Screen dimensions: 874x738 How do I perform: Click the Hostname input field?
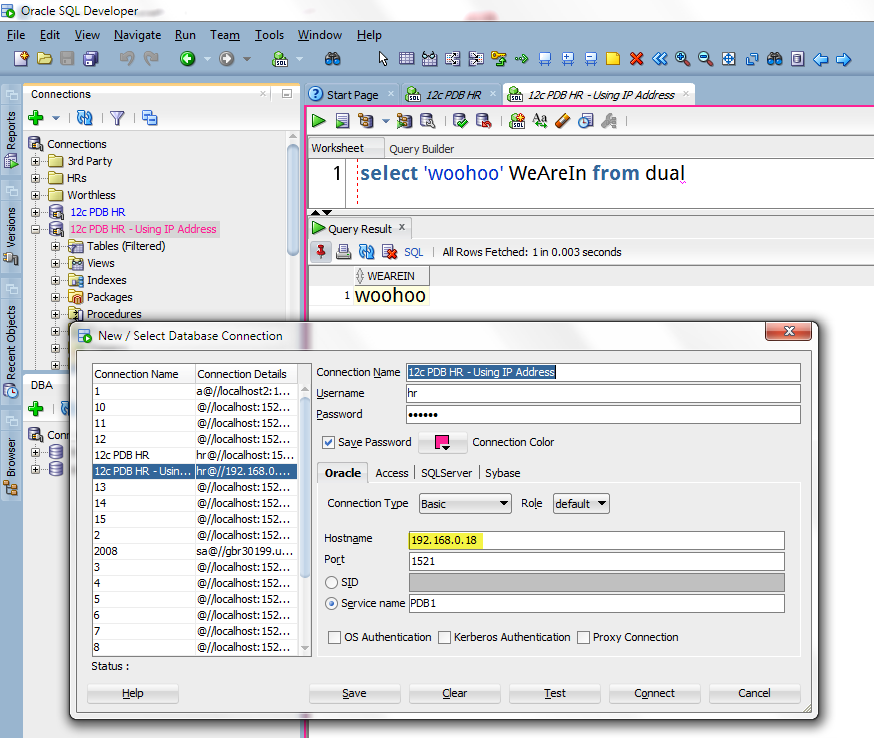coord(596,540)
